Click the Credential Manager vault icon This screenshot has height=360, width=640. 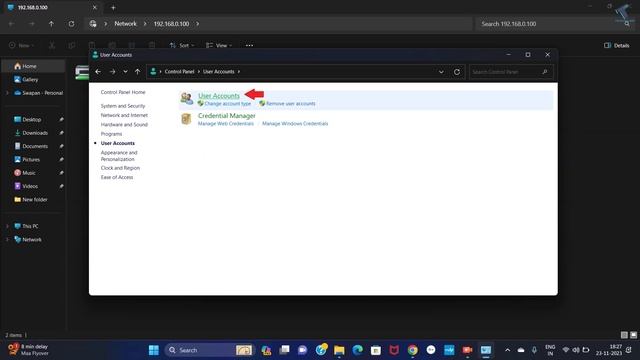pos(186,119)
